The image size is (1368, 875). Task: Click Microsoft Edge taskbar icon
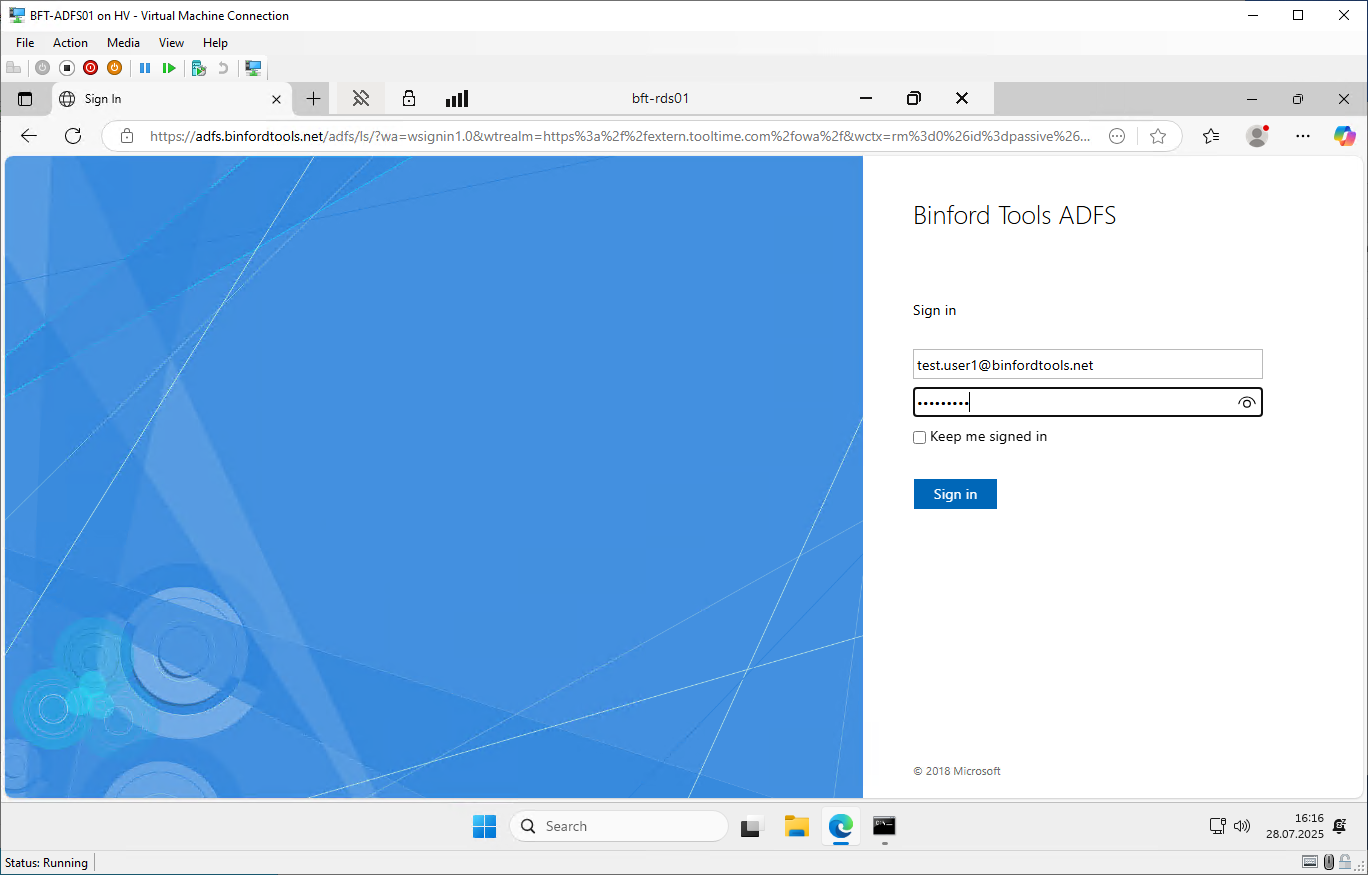tap(841, 826)
